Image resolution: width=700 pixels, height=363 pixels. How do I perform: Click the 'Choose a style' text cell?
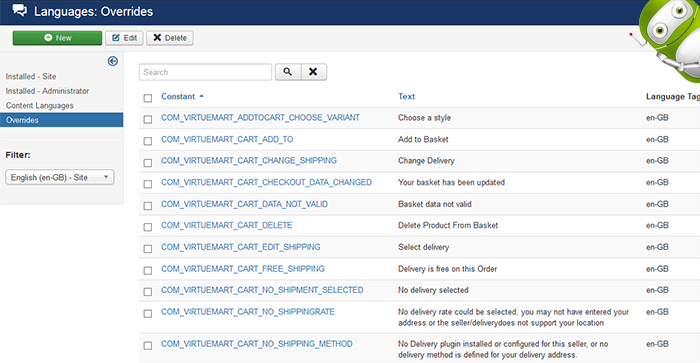[425, 117]
